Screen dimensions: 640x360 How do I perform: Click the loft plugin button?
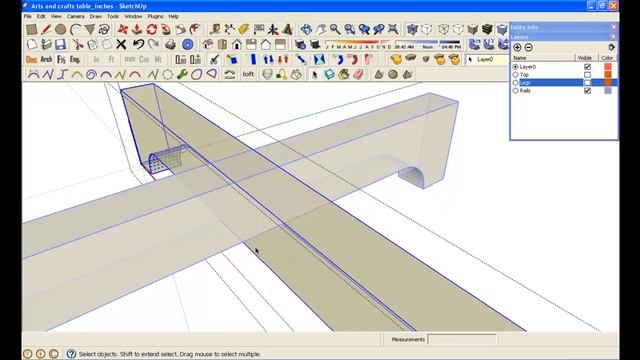pos(248,74)
